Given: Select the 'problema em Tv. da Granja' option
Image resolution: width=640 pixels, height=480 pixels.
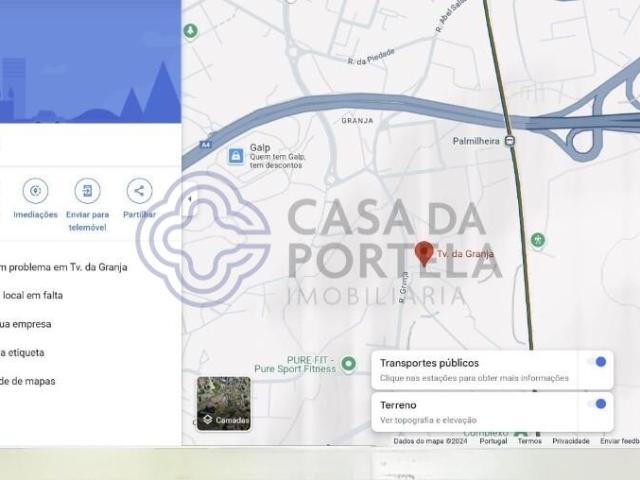Looking at the screenshot, I should [64, 267].
